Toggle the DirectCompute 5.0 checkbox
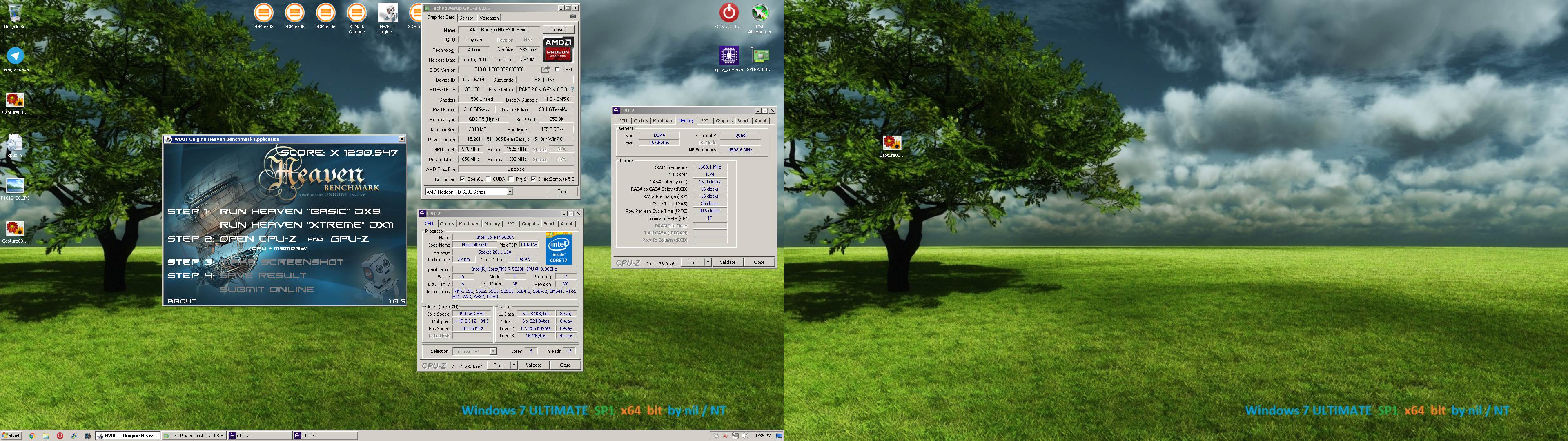Image resolution: width=1568 pixels, height=441 pixels. pos(533,179)
